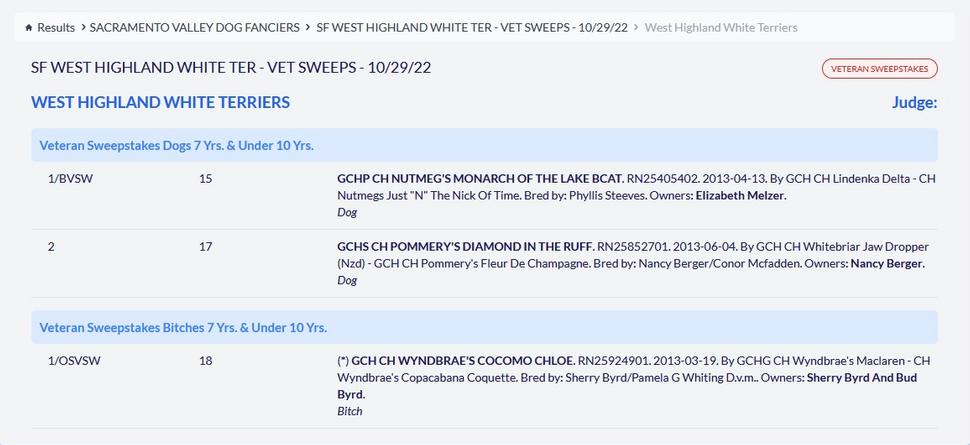Click the Veteran Sweepstakes badge
The height and width of the screenshot is (445, 970).
click(879, 69)
